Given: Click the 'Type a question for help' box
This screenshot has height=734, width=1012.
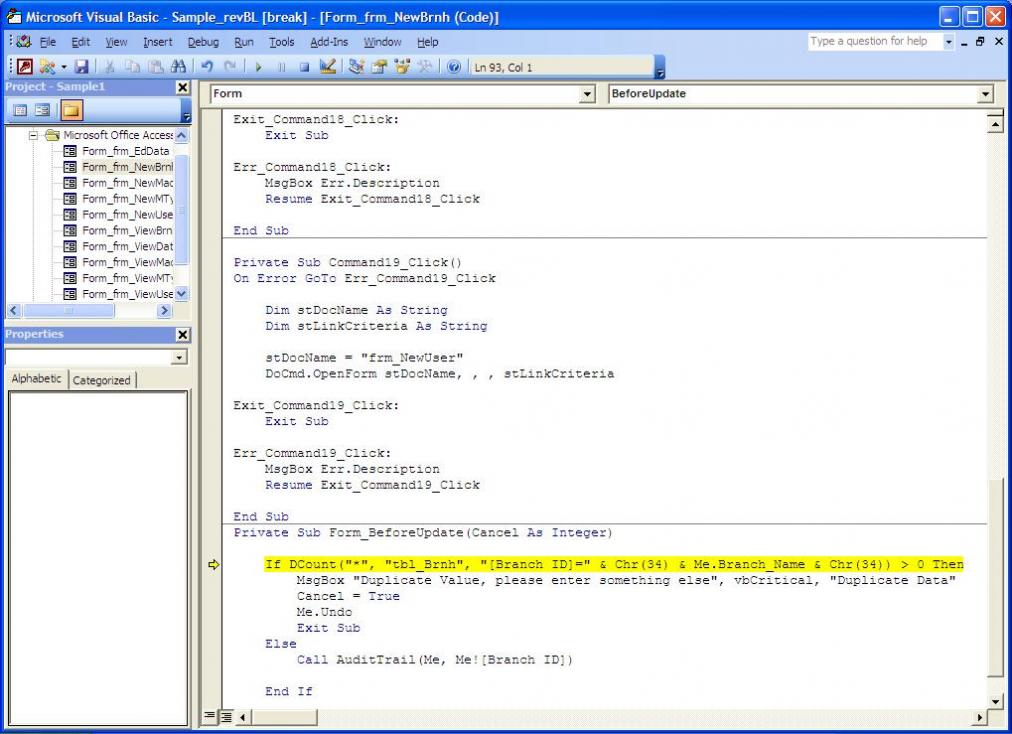Looking at the screenshot, I should point(868,42).
